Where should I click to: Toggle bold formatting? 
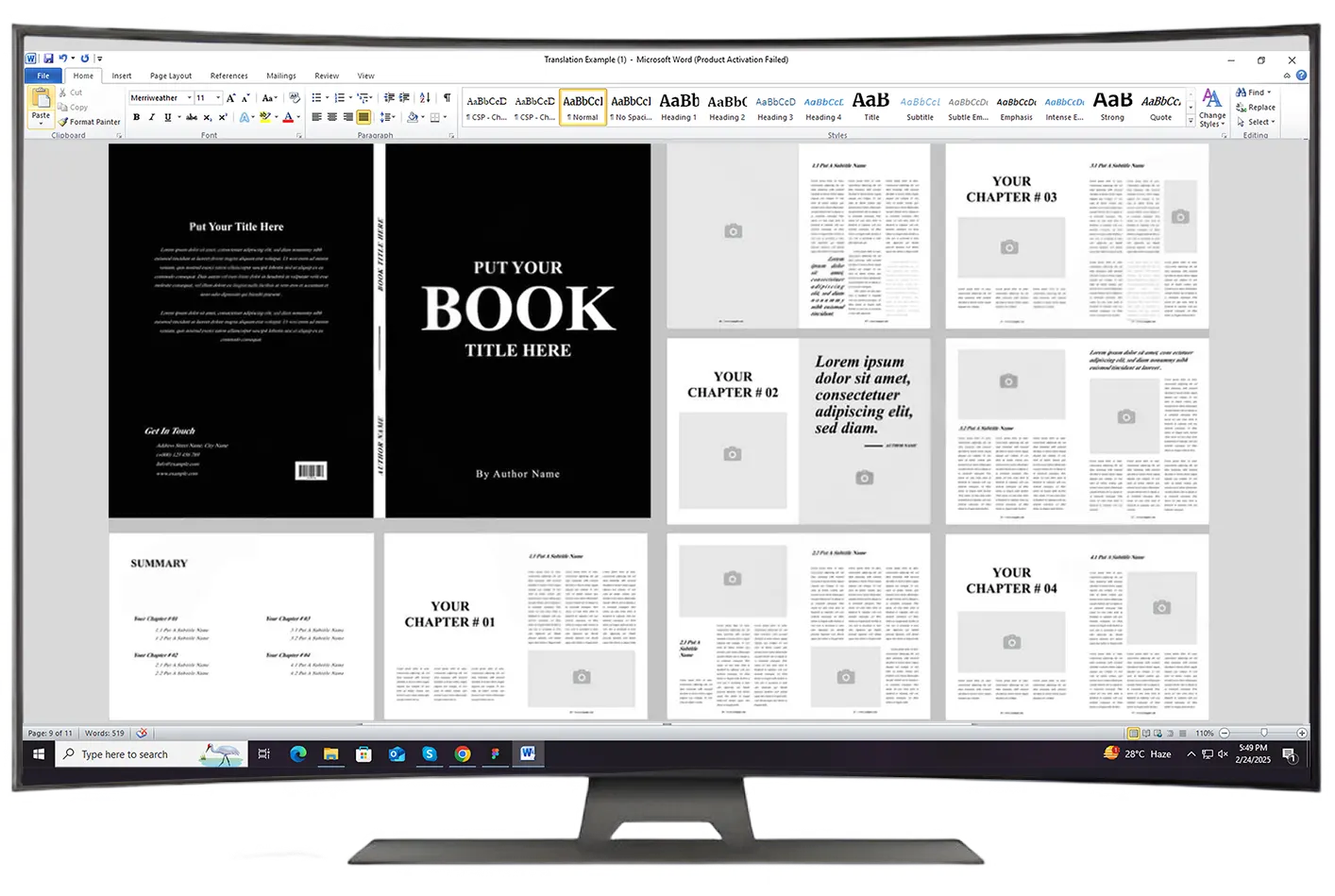pos(137,118)
